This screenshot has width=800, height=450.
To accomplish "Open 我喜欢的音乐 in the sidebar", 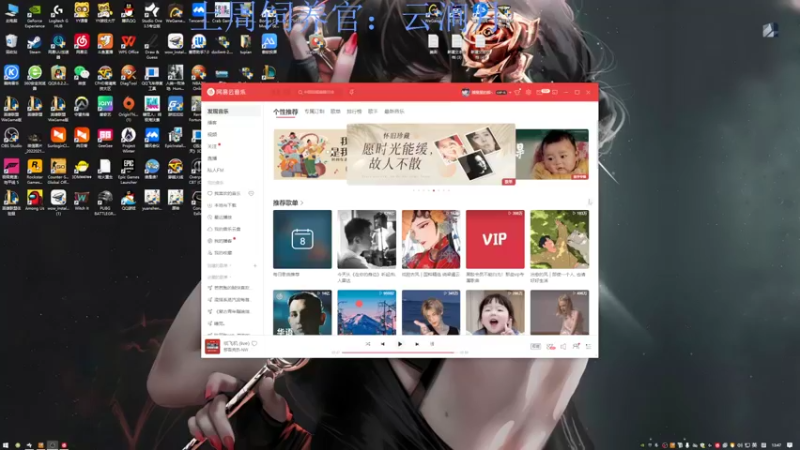I will coord(227,193).
